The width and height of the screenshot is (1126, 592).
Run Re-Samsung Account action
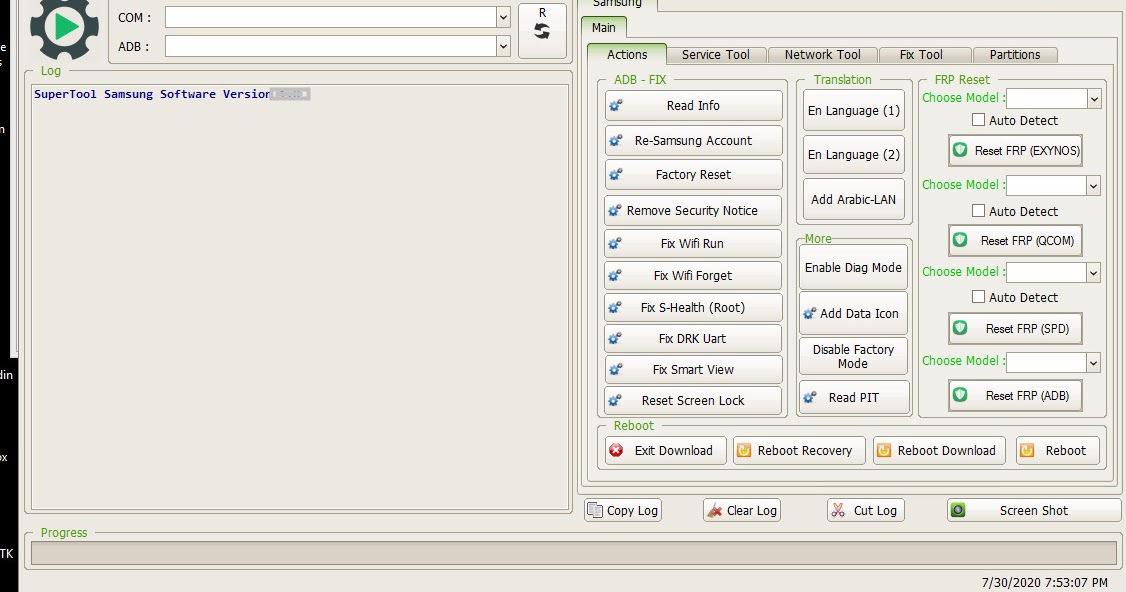click(693, 141)
